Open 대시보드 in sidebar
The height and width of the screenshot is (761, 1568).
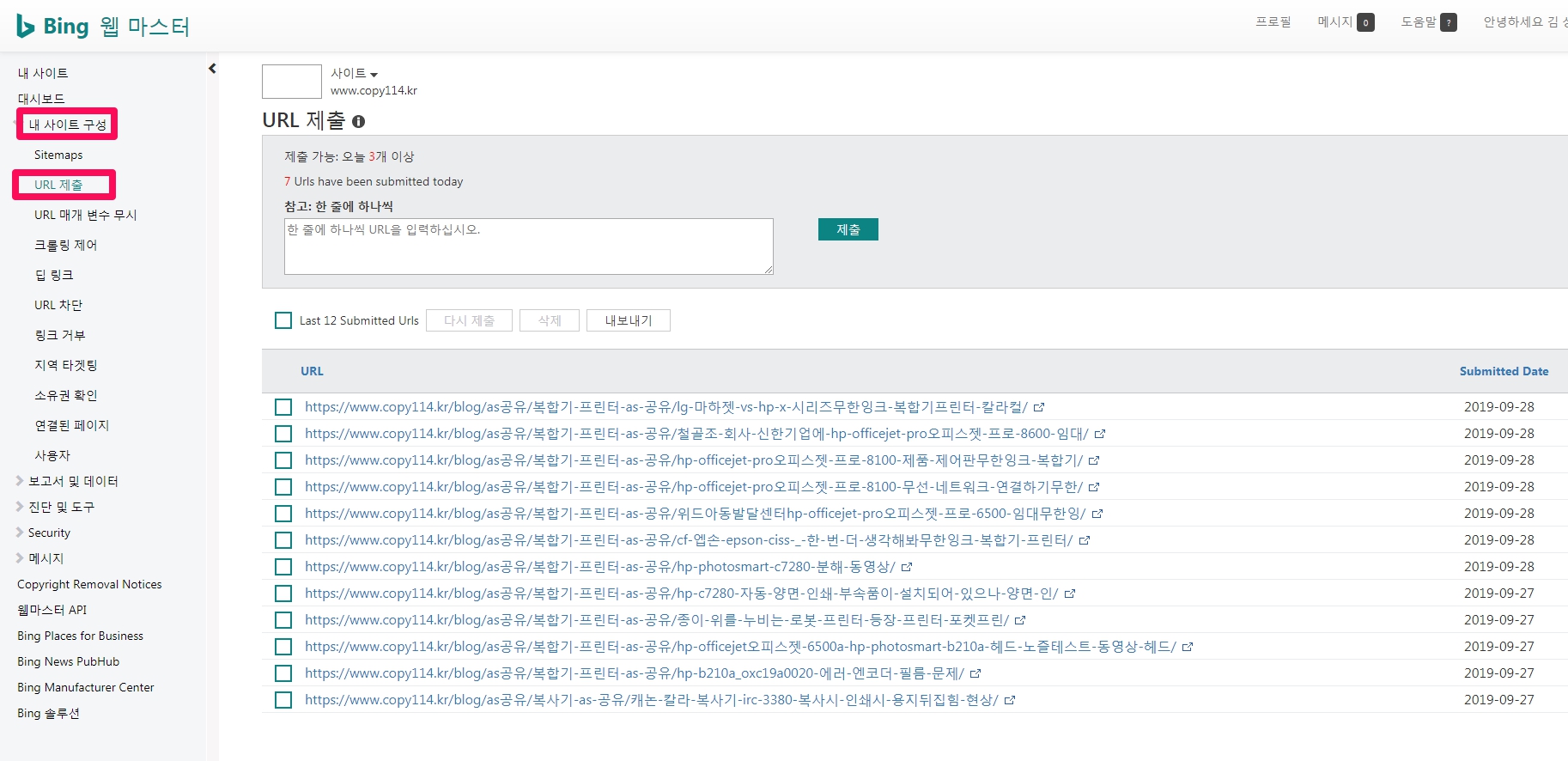(41, 99)
